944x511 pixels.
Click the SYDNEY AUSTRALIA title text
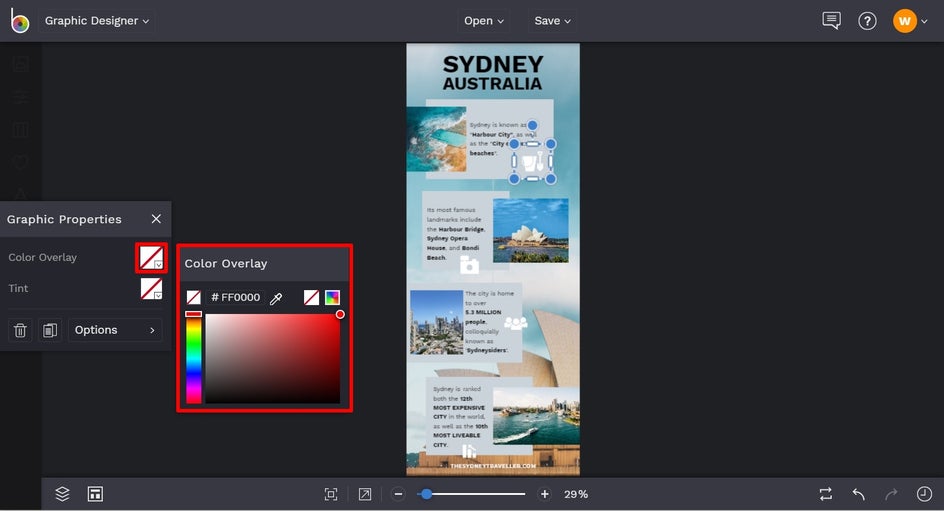[x=493, y=73]
